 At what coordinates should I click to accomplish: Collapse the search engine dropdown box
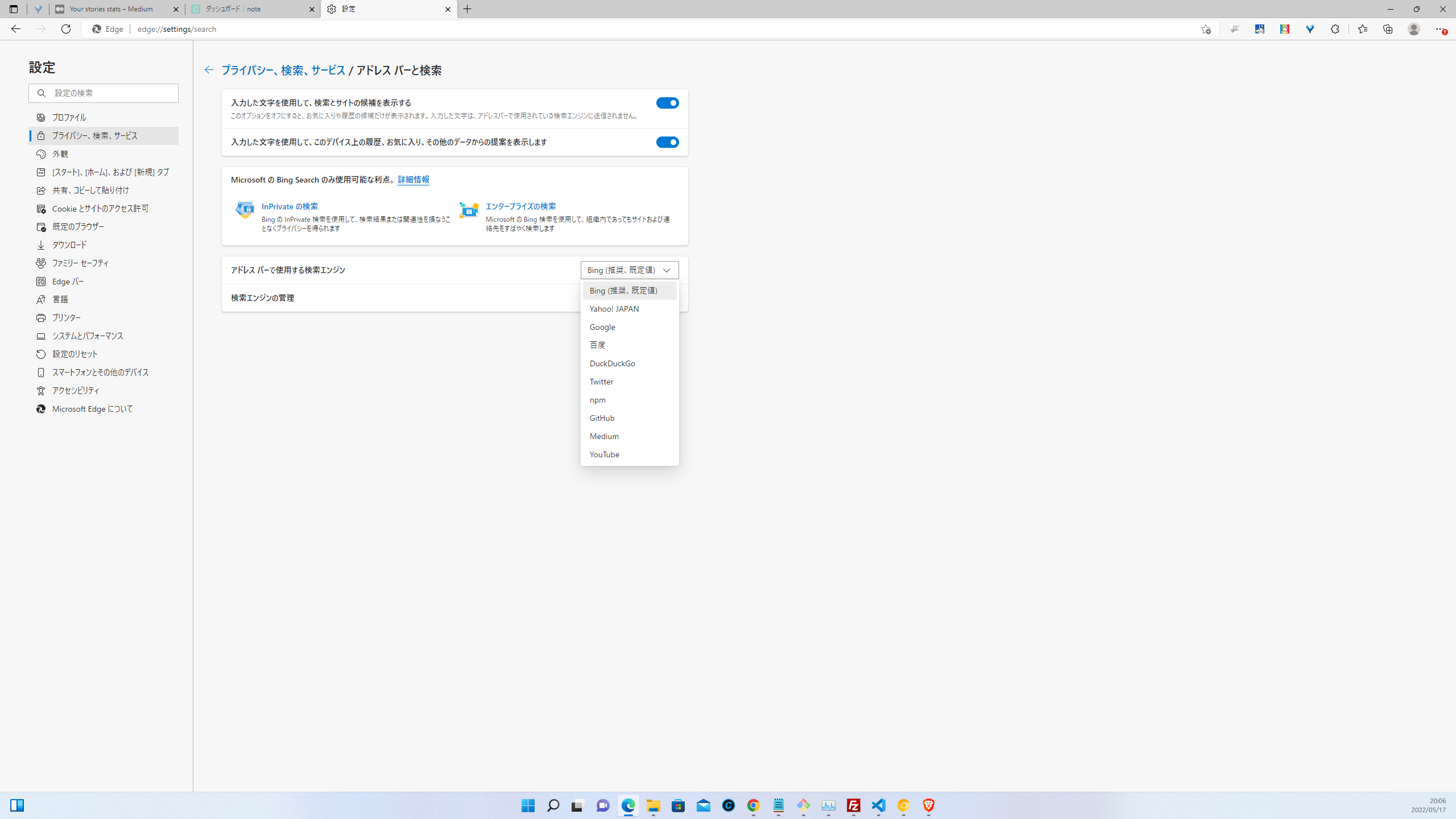coord(630,270)
